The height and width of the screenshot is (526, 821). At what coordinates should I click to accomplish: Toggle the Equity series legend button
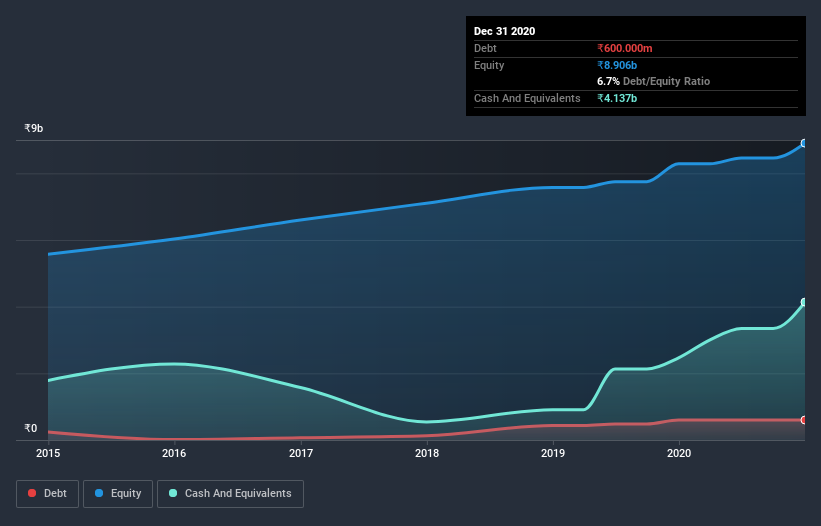tap(118, 494)
